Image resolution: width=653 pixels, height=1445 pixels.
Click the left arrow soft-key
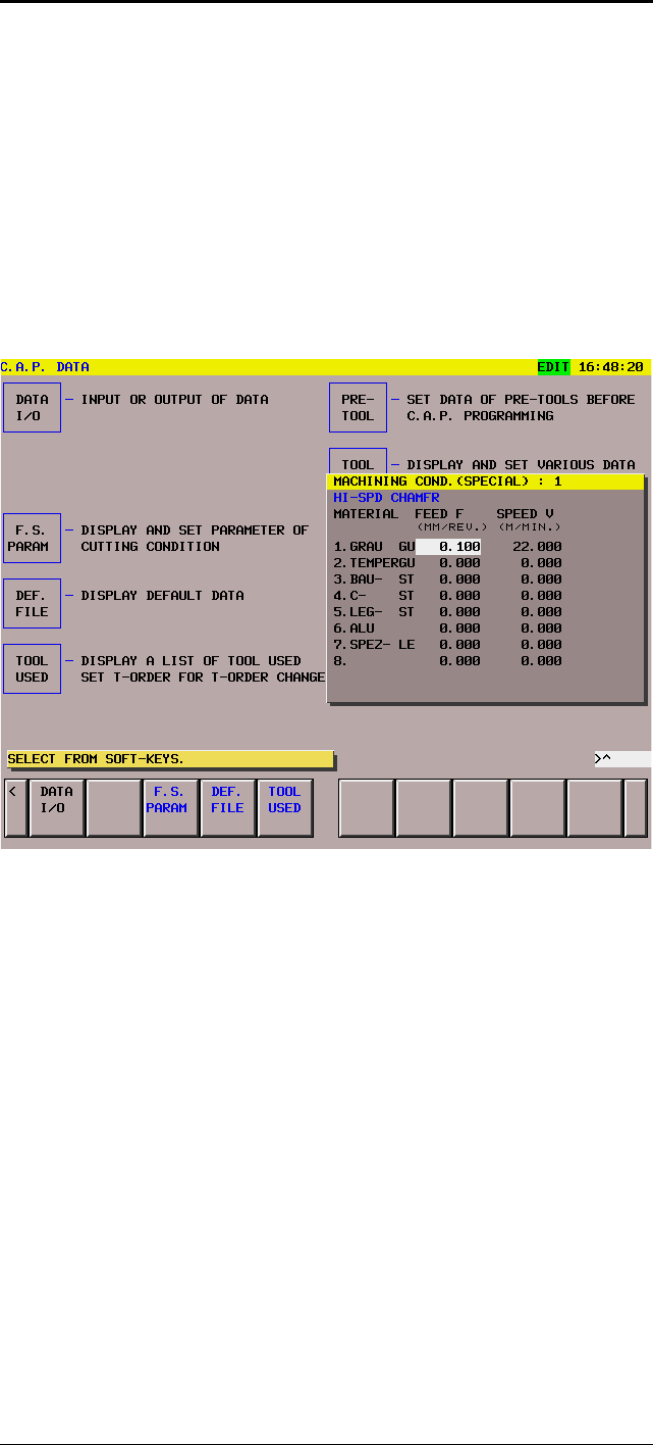pyautogui.click(x=15, y=807)
